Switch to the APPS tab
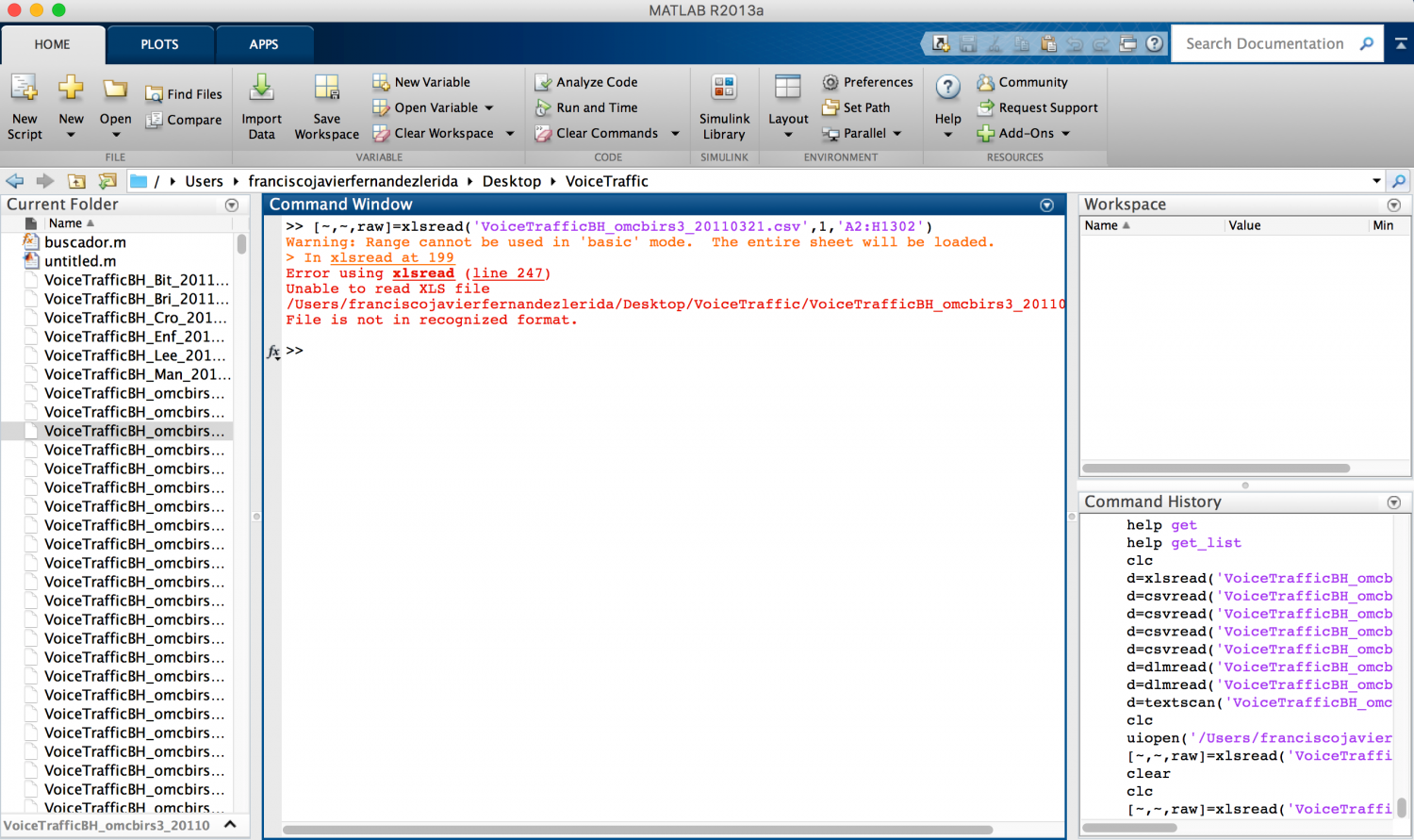Viewport: 1414px width, 840px height. (264, 44)
